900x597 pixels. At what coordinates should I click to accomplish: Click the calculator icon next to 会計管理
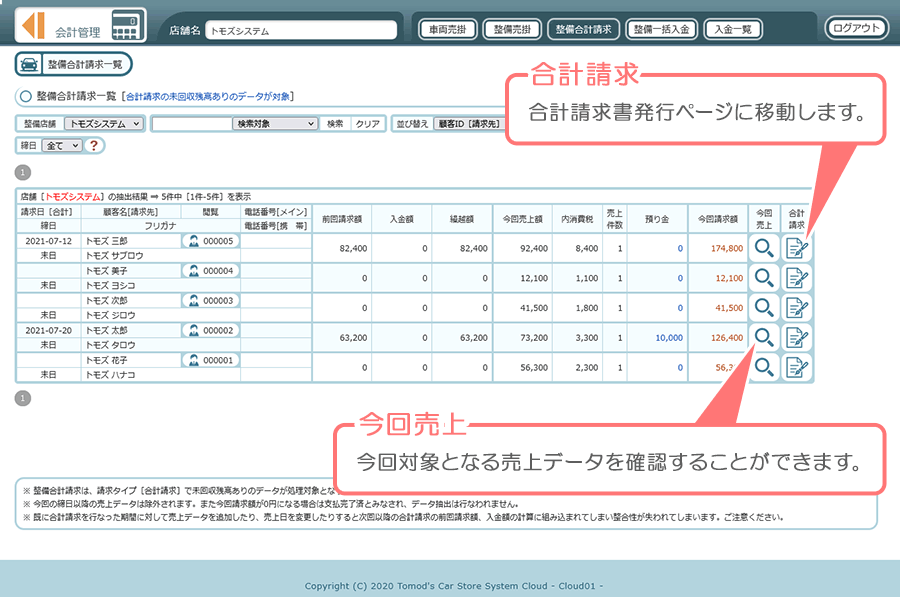coord(127,26)
